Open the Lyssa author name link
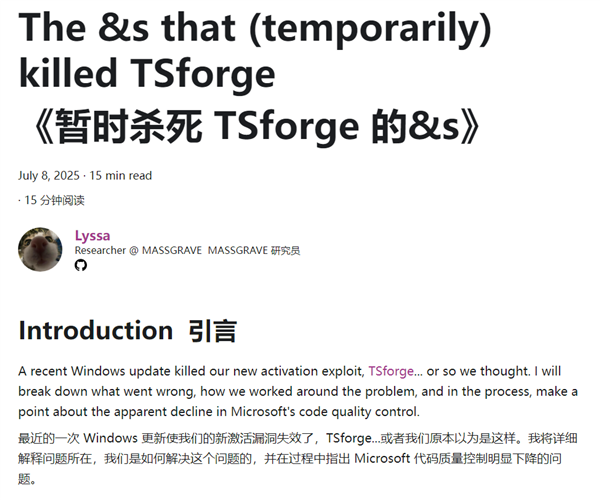600x500 pixels. pyautogui.click(x=91, y=235)
